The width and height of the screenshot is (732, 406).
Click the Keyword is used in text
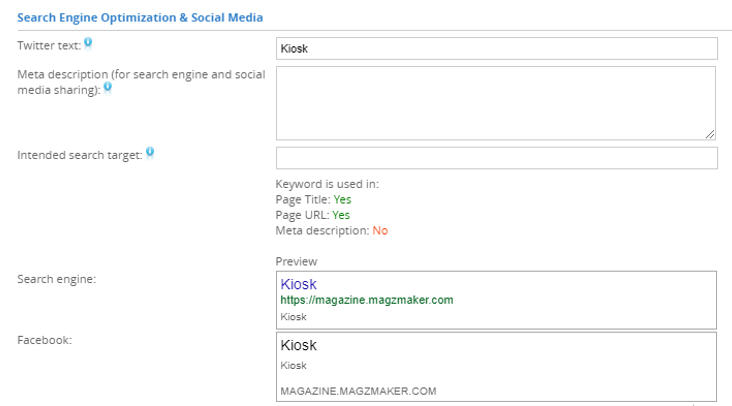click(327, 184)
